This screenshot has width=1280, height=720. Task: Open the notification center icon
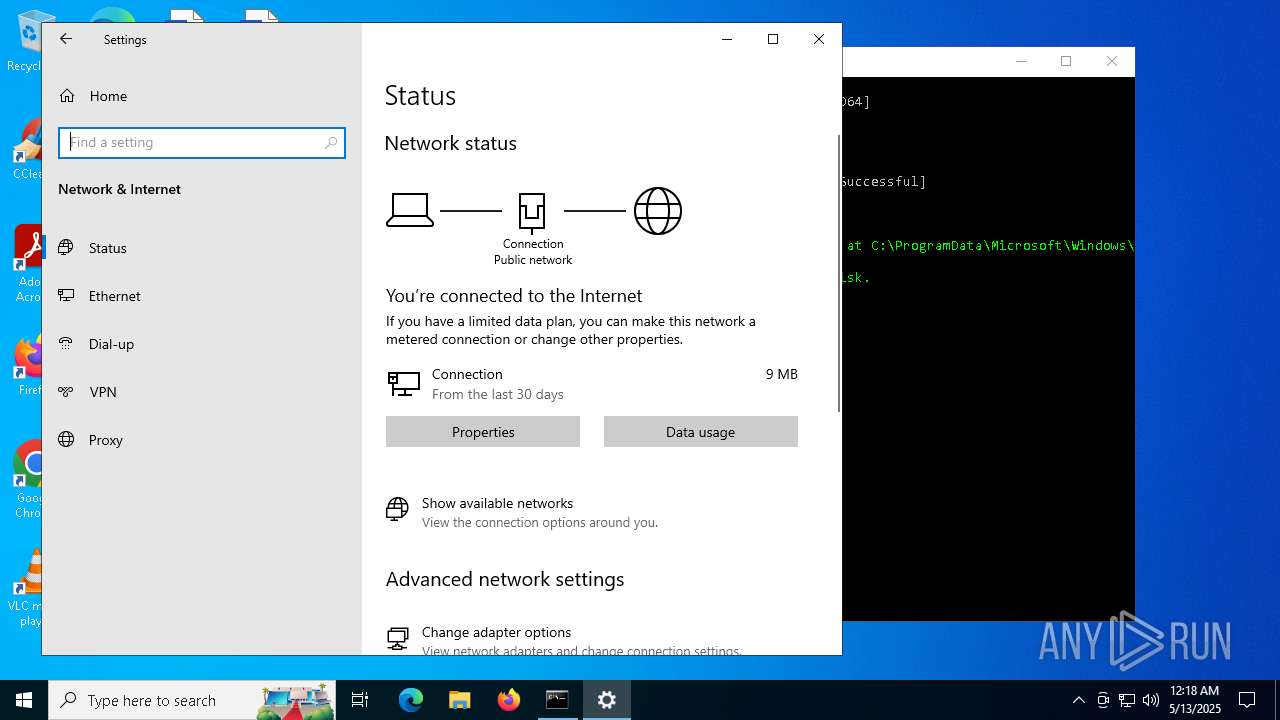tap(1247, 700)
